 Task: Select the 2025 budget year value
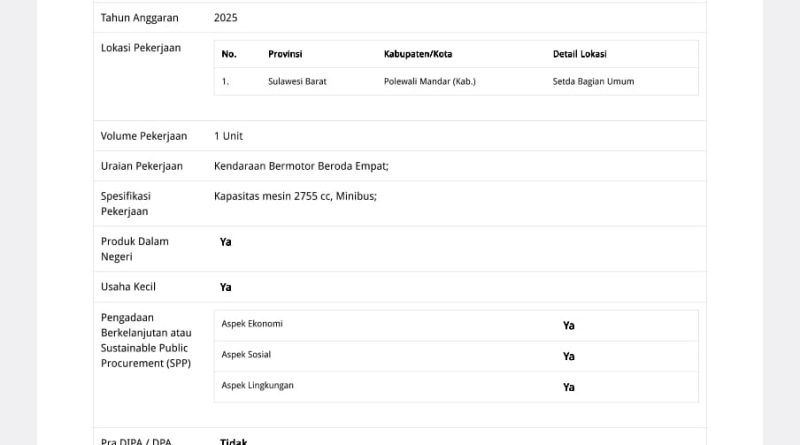point(226,18)
